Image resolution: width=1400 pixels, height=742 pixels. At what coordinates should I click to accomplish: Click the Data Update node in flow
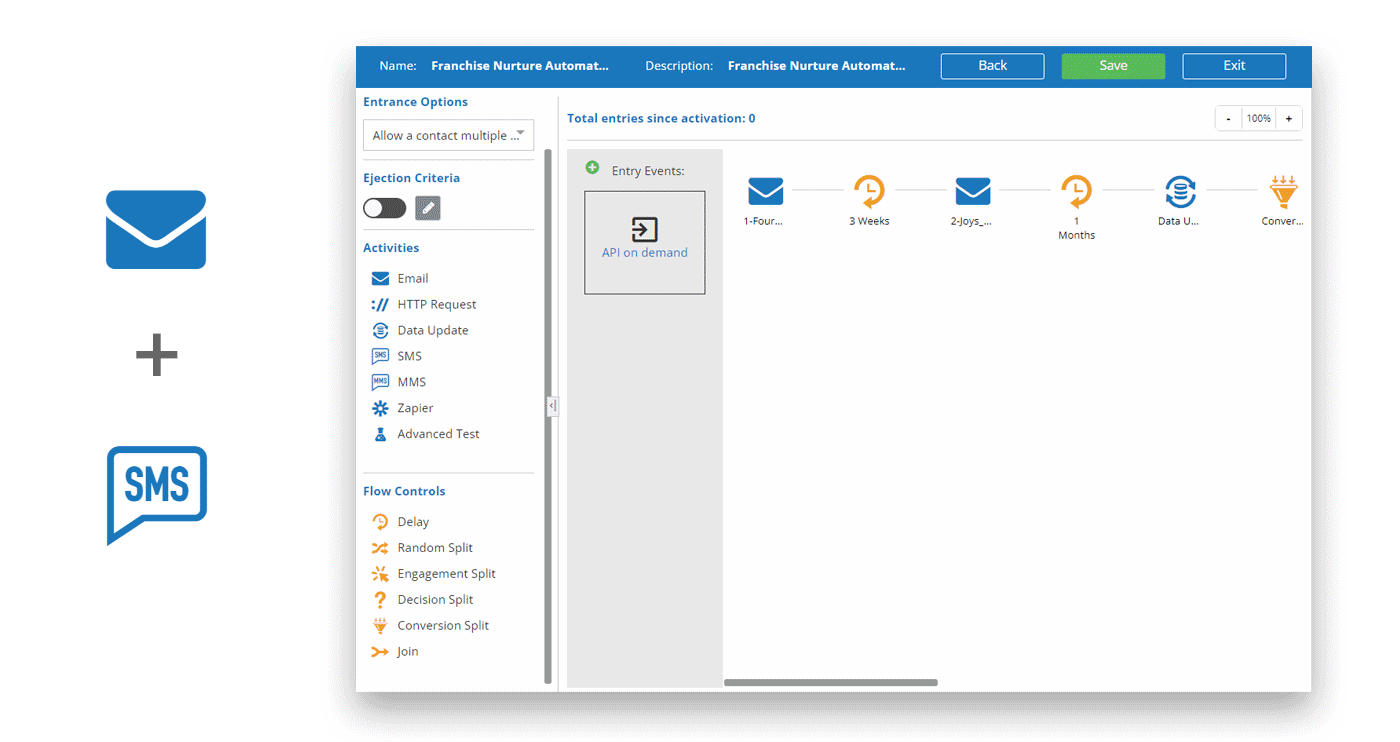point(1180,190)
